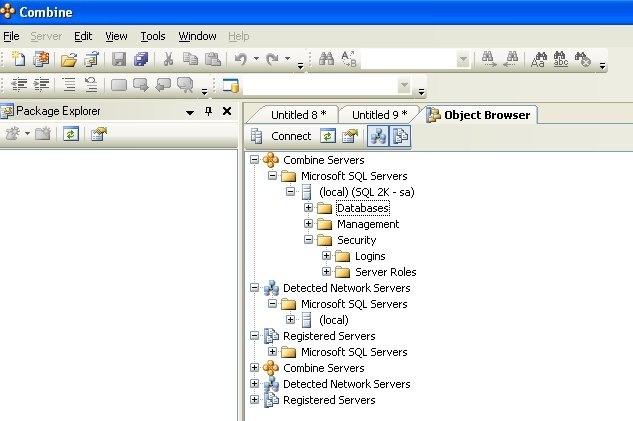Toggle the highlighted server view button in Object Browser
This screenshot has width=633, height=421.
coord(380,136)
